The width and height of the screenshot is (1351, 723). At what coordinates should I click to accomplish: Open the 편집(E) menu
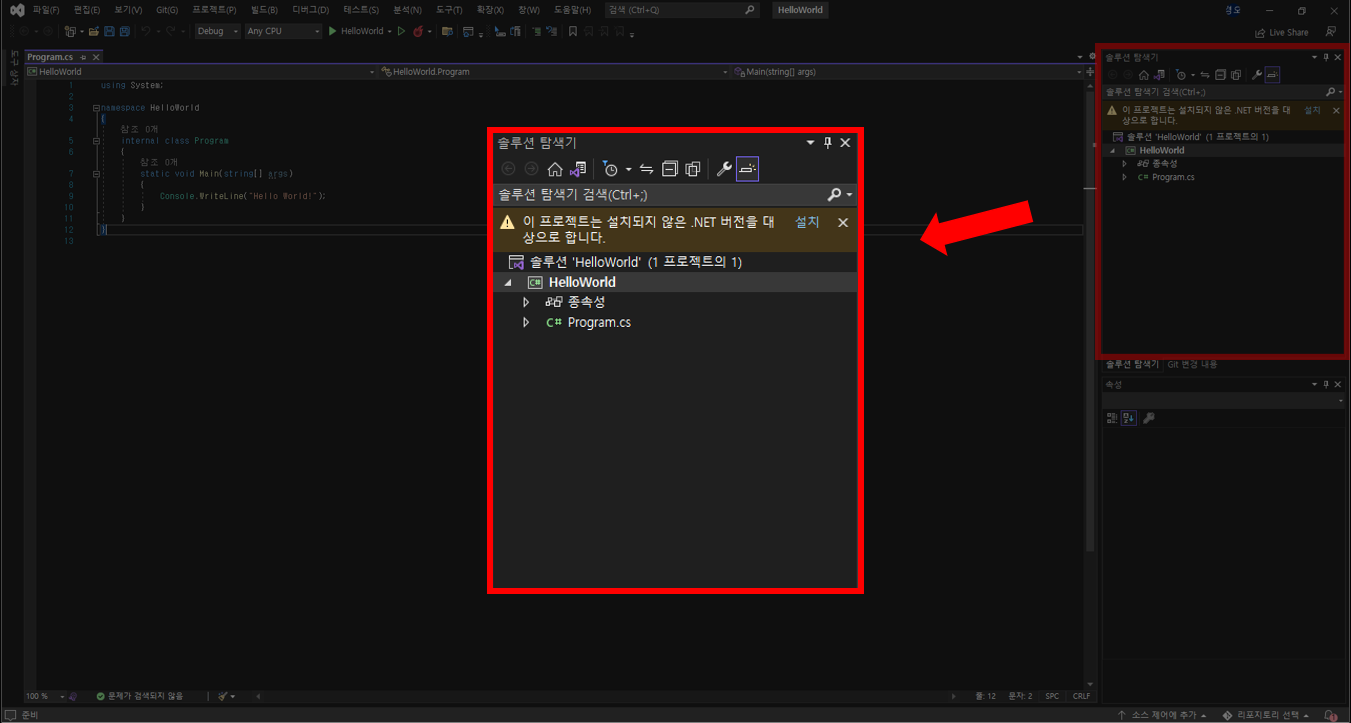(87, 10)
